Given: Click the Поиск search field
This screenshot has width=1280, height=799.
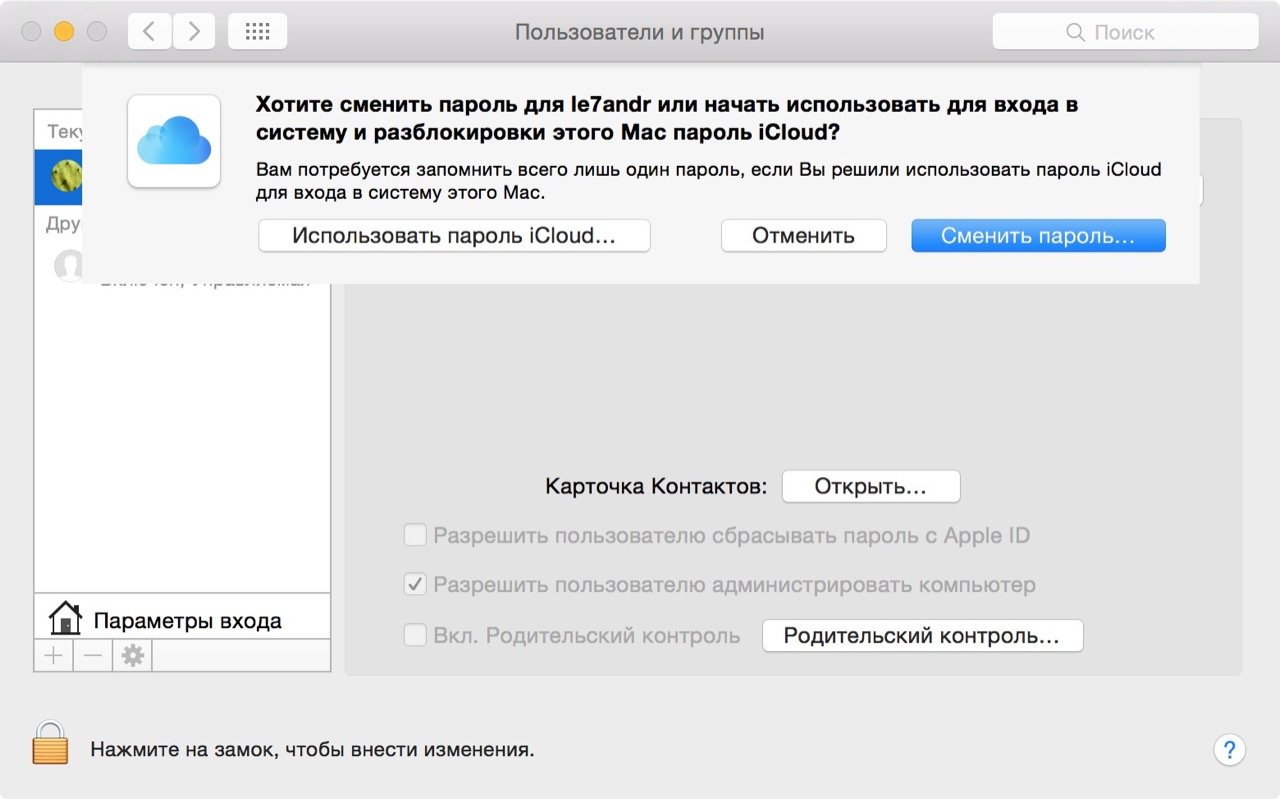Looking at the screenshot, I should (1125, 32).
